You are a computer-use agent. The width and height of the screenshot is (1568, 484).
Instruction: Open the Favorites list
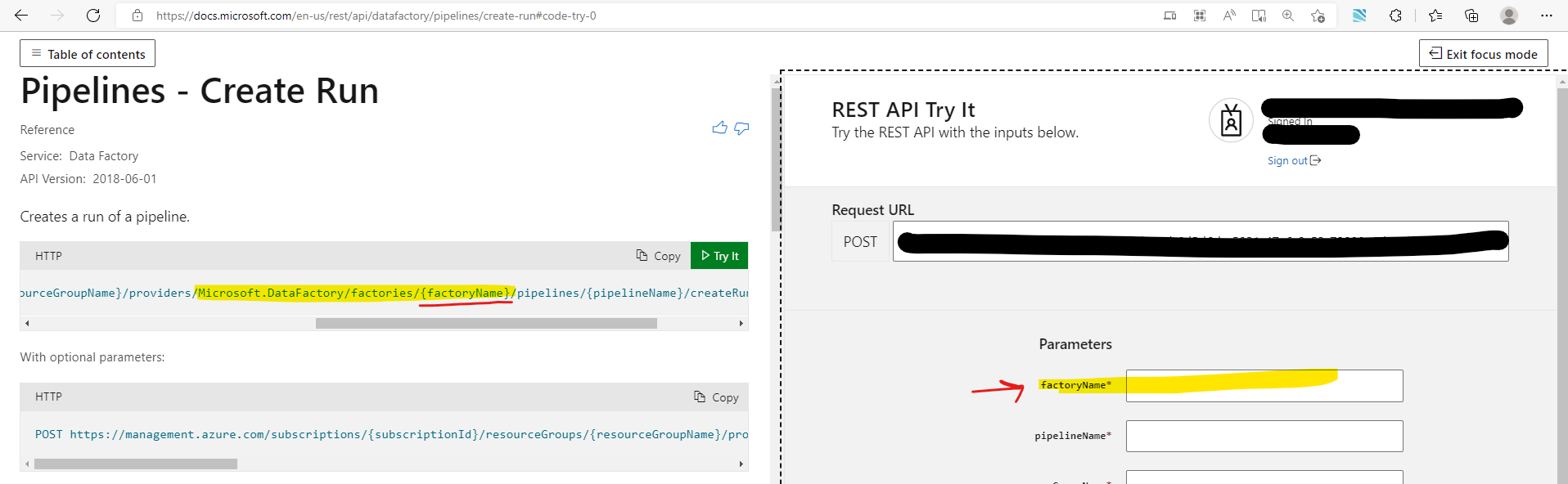[1435, 16]
